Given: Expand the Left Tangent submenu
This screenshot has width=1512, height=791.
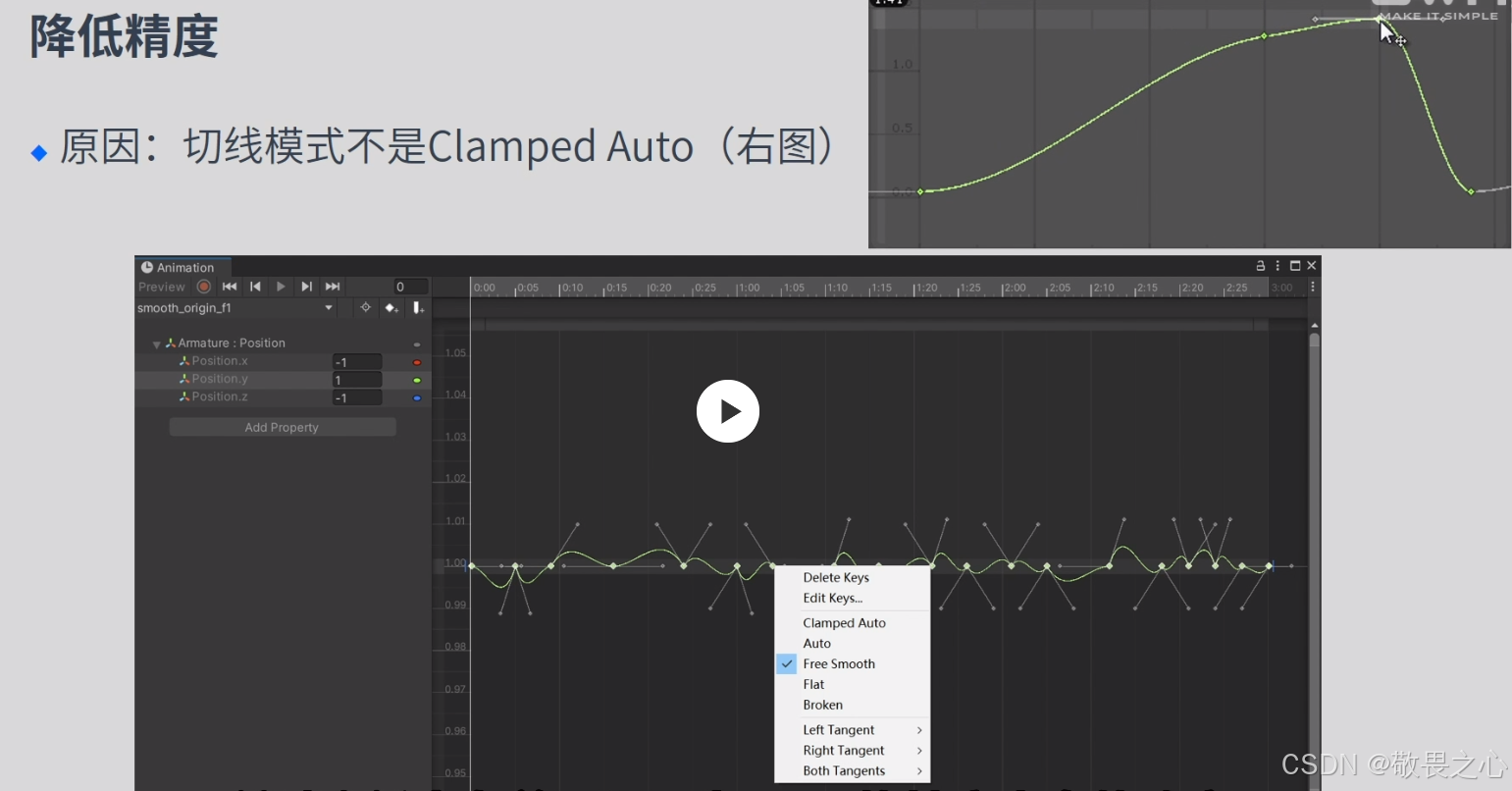Looking at the screenshot, I should (852, 730).
